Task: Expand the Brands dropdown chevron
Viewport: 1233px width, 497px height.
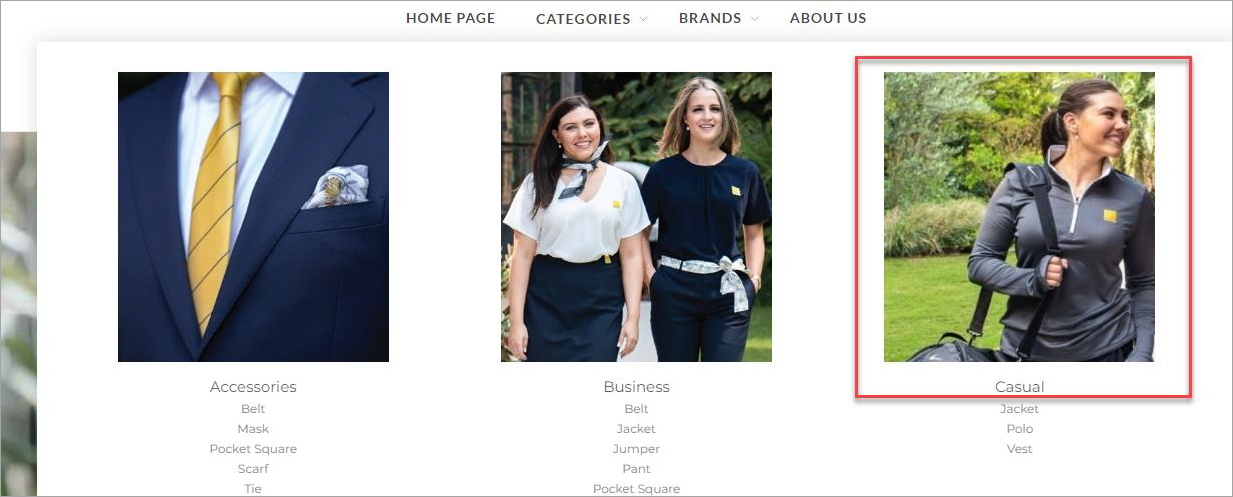Action: pos(755,19)
